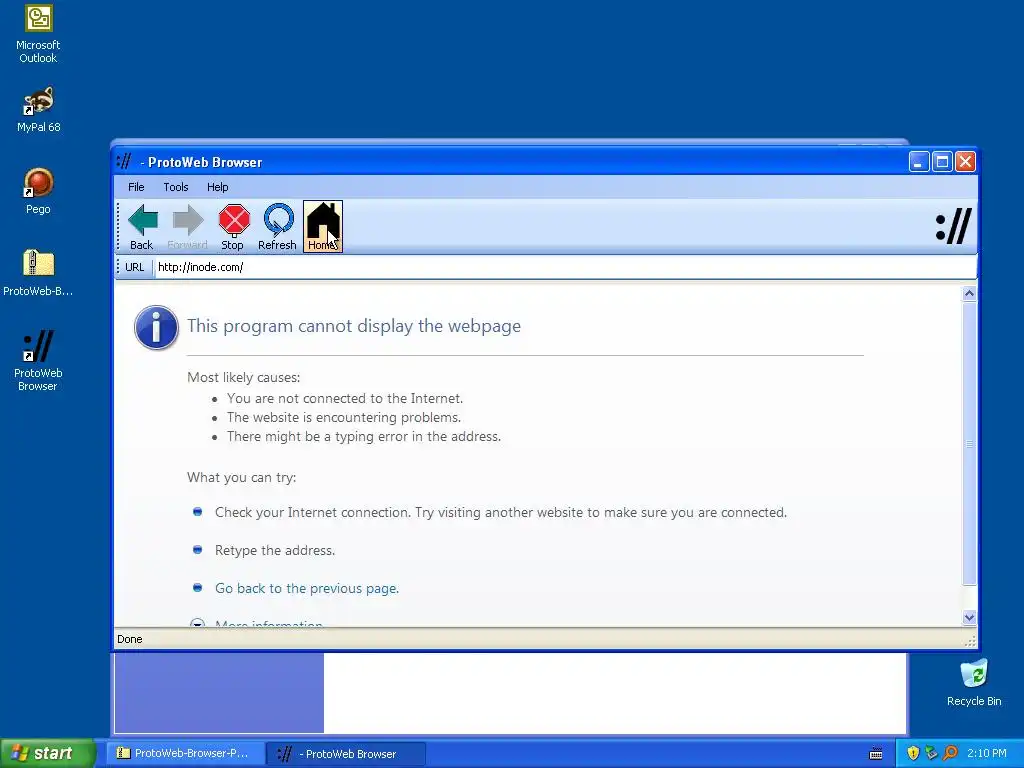Viewport: 1024px width, 768px height.
Task: Go to the Home page via house icon
Action: pos(323,227)
